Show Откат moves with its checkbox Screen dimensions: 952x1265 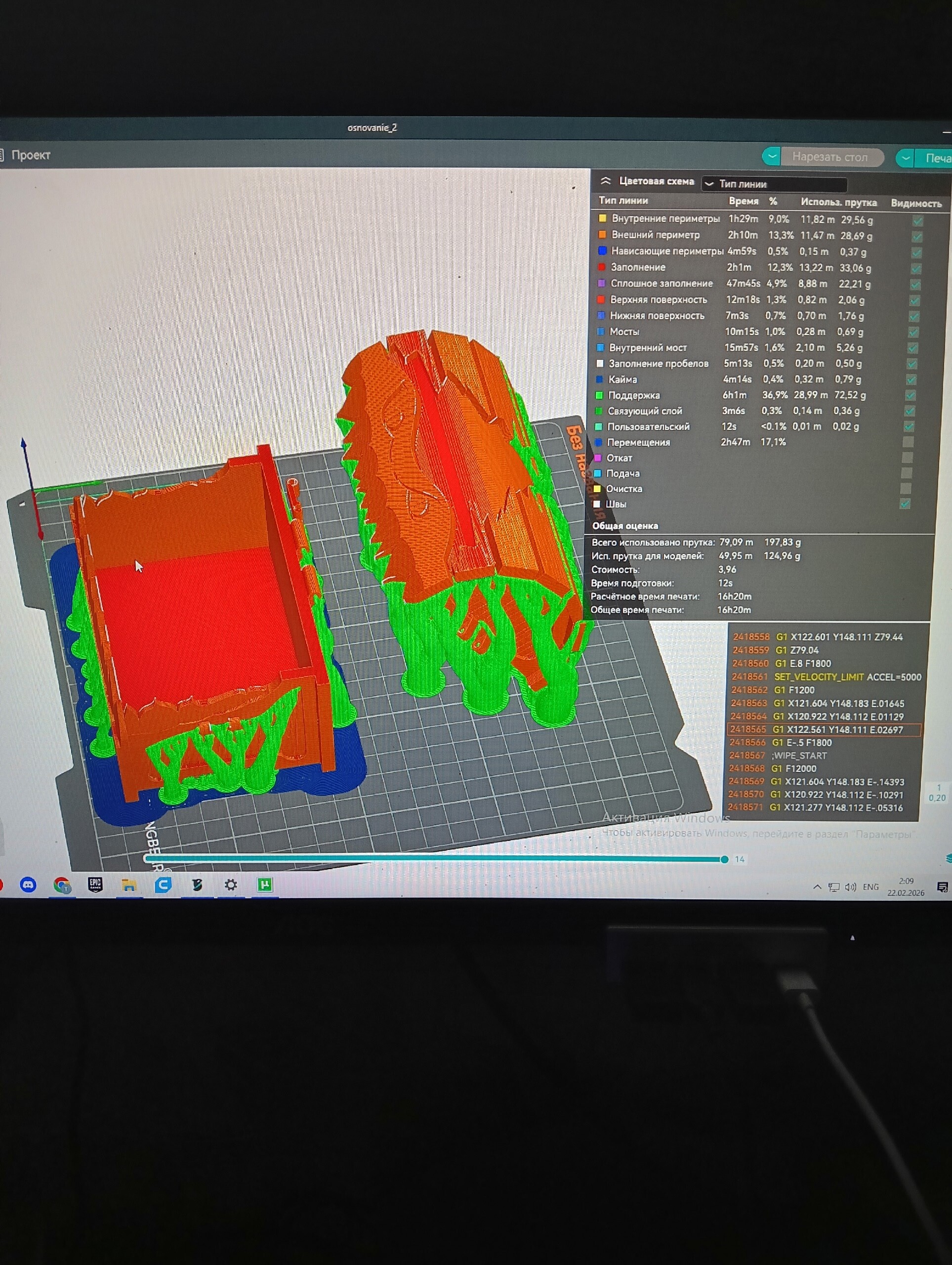click(907, 458)
